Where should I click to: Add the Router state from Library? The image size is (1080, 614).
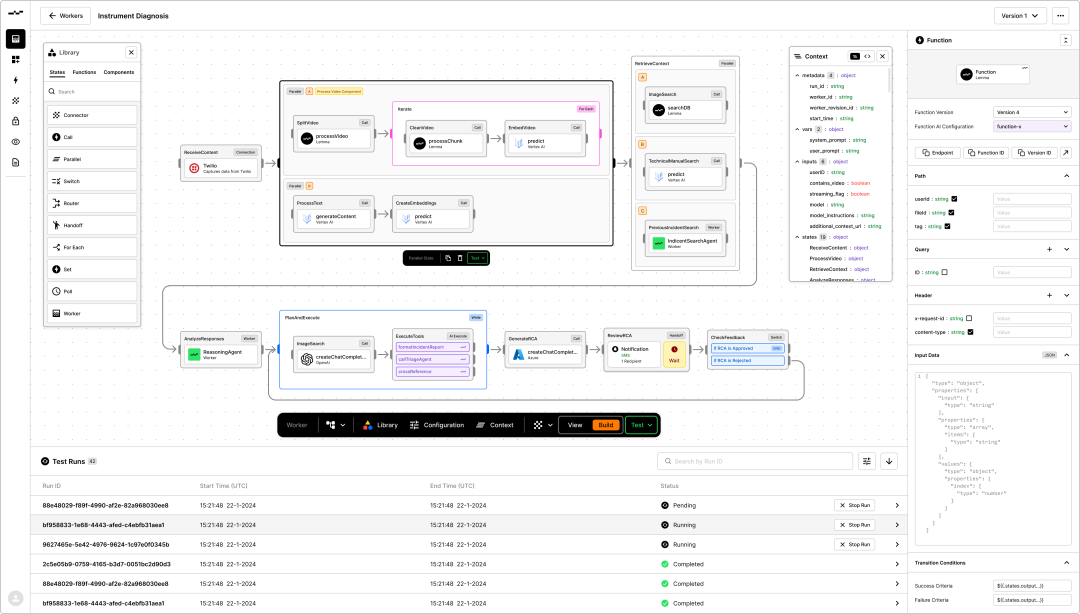coord(92,203)
